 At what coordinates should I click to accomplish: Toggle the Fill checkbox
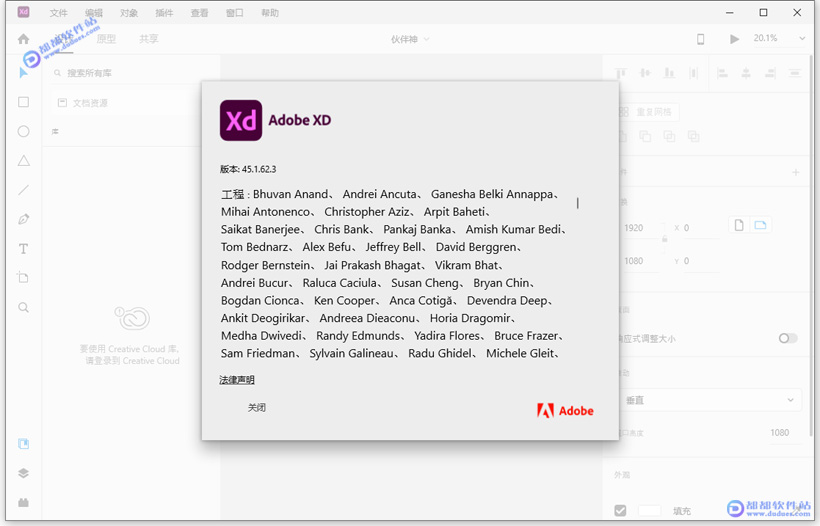[620, 510]
